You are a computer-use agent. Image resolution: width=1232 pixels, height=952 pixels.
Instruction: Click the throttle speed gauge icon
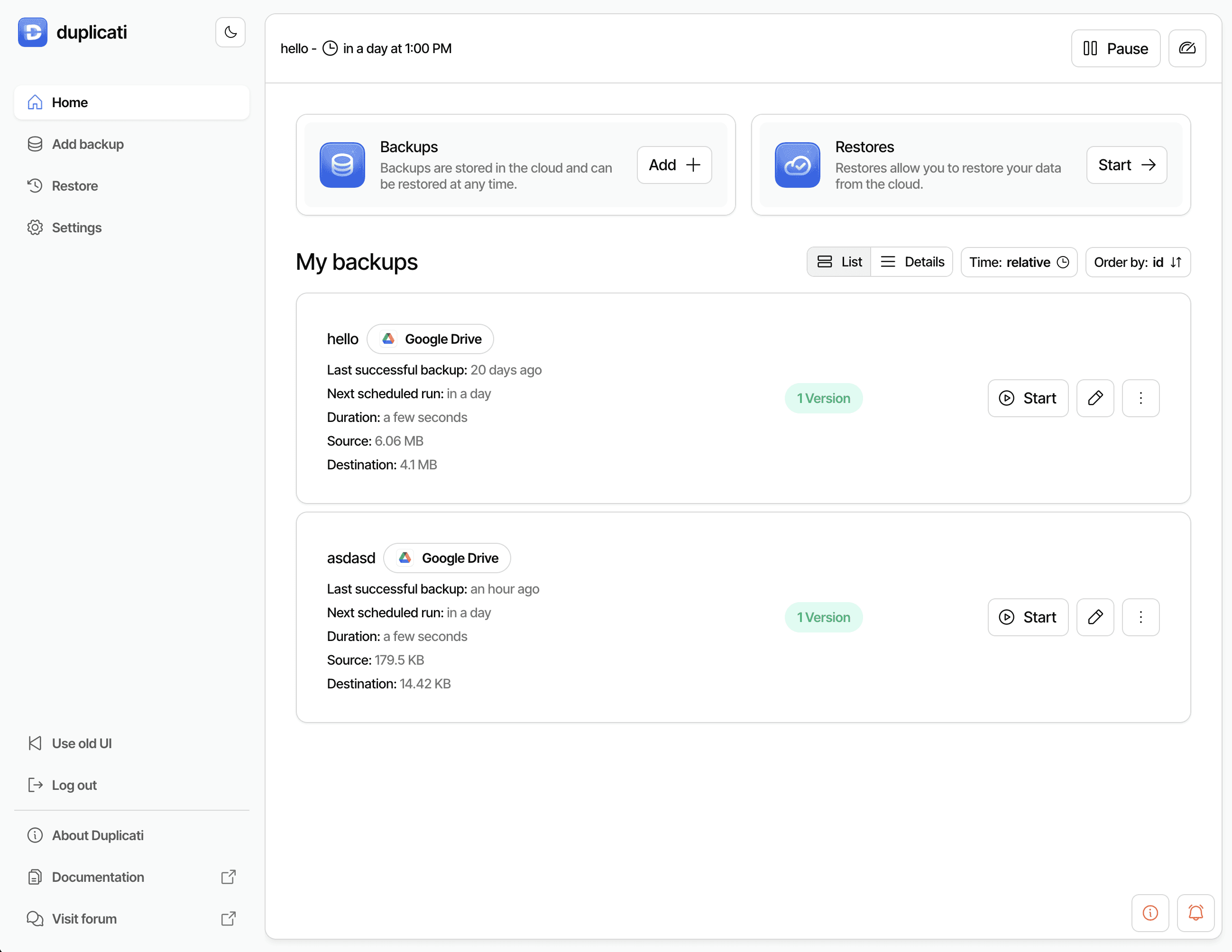coord(1187,48)
